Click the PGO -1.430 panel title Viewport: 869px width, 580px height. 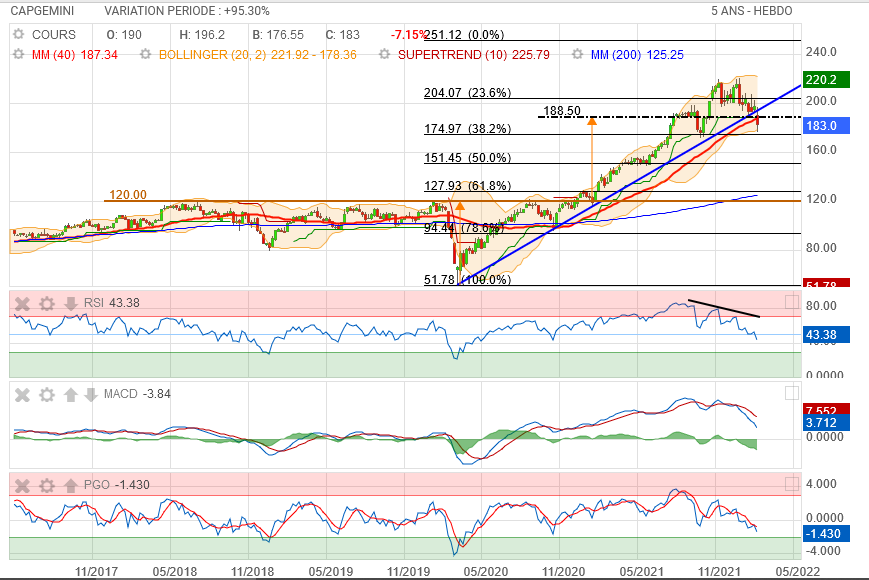point(116,485)
